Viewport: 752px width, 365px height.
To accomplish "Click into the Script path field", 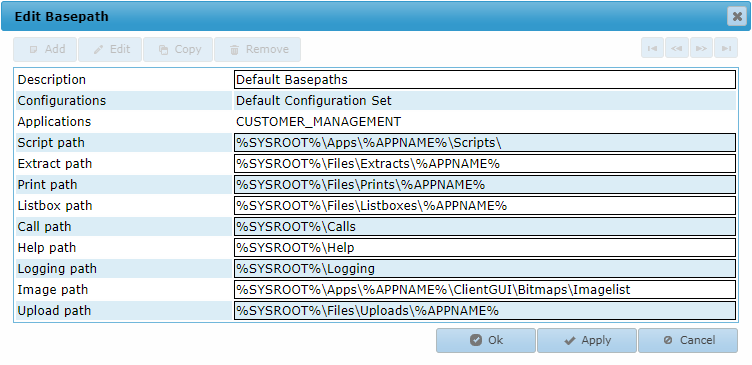I will pyautogui.click(x=485, y=143).
